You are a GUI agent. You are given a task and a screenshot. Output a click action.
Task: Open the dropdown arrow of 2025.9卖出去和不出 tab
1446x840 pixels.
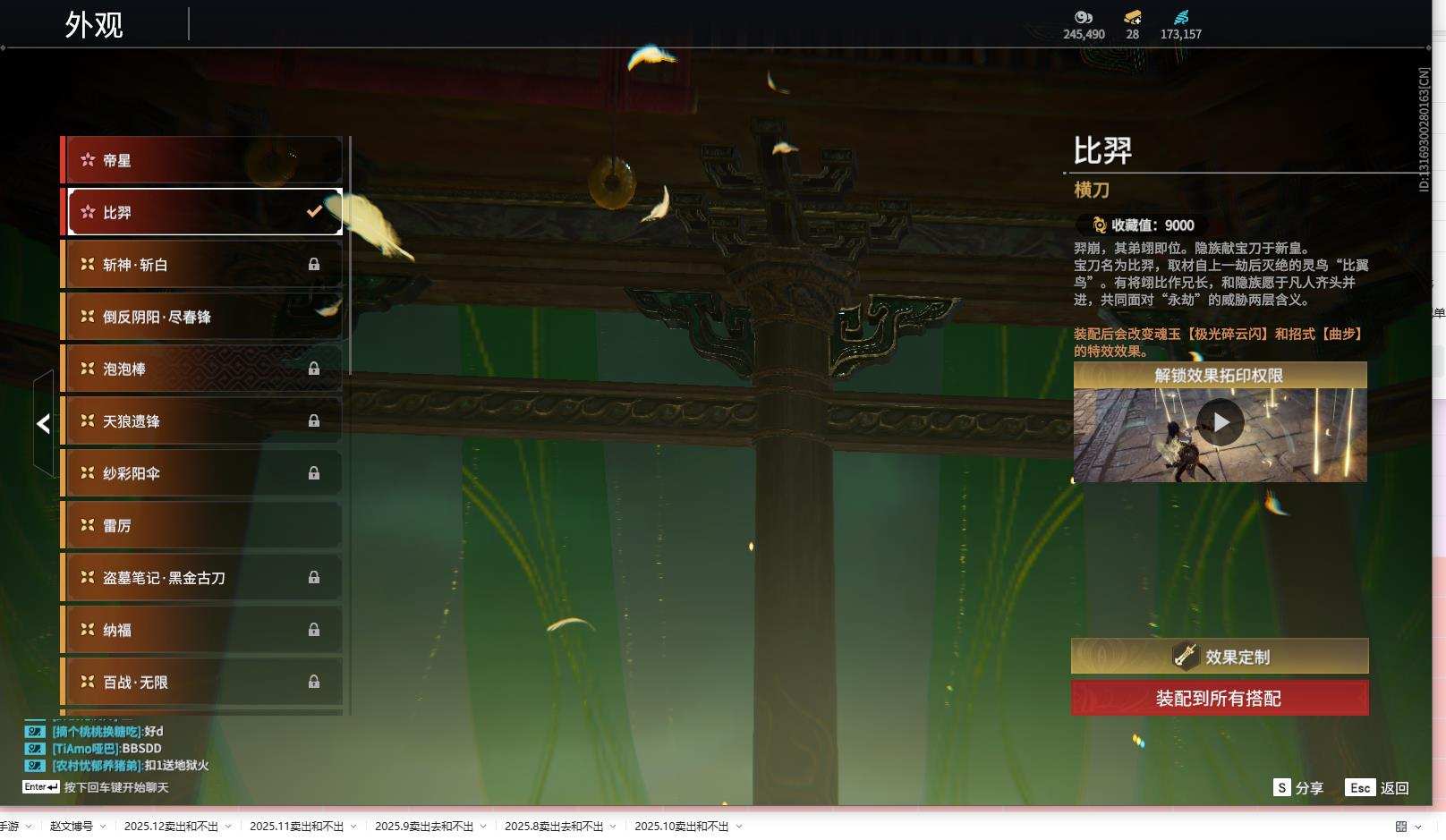483,827
